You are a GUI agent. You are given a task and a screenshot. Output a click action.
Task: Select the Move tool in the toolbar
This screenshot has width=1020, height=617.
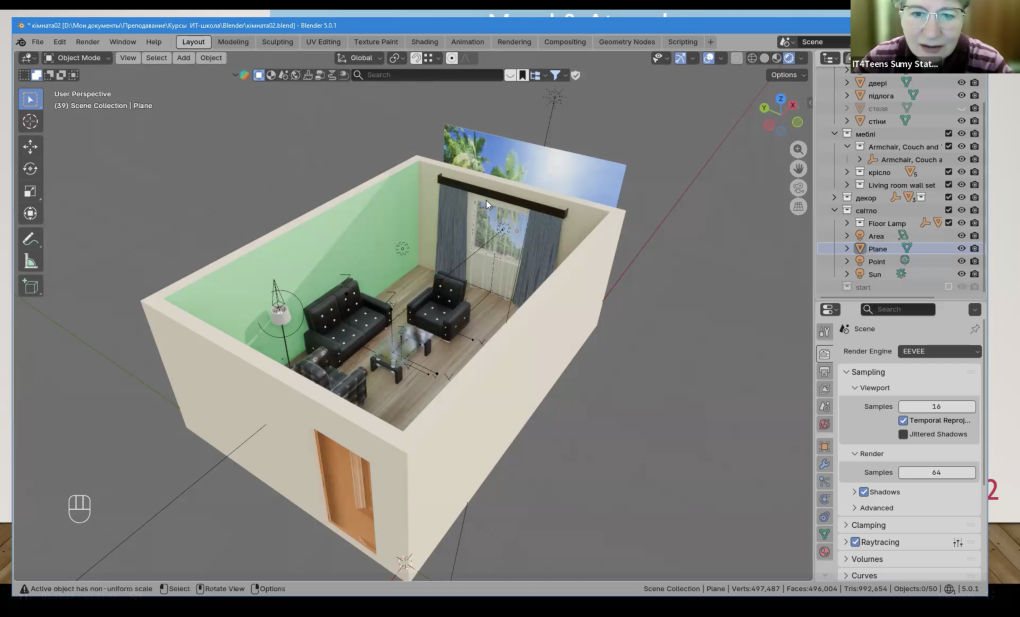[x=31, y=146]
